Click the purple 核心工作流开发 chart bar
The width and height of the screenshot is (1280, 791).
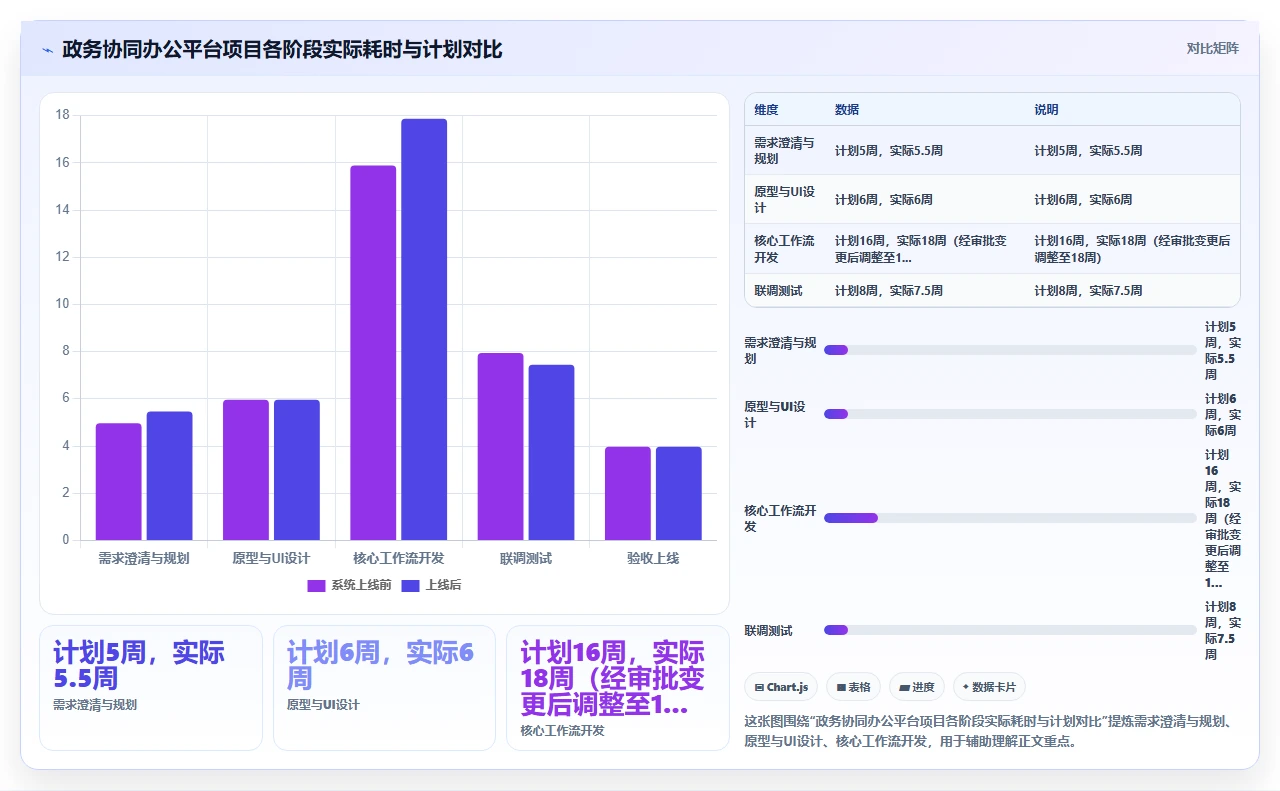(x=373, y=353)
